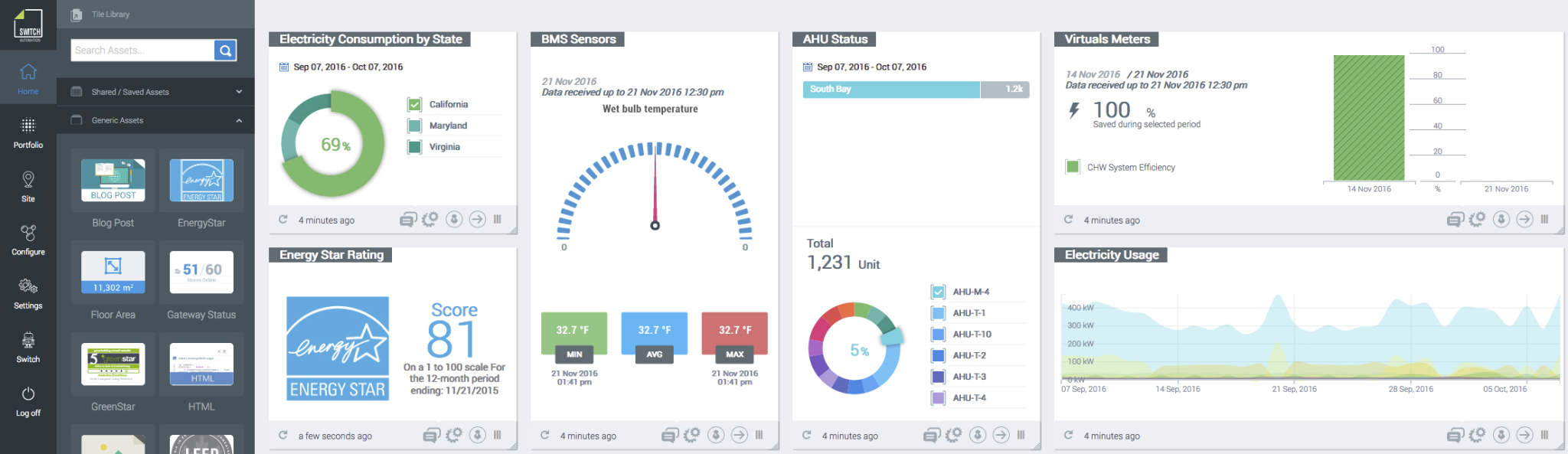
Task: Refresh the Energy Star Rating tile
Action: pos(283,435)
